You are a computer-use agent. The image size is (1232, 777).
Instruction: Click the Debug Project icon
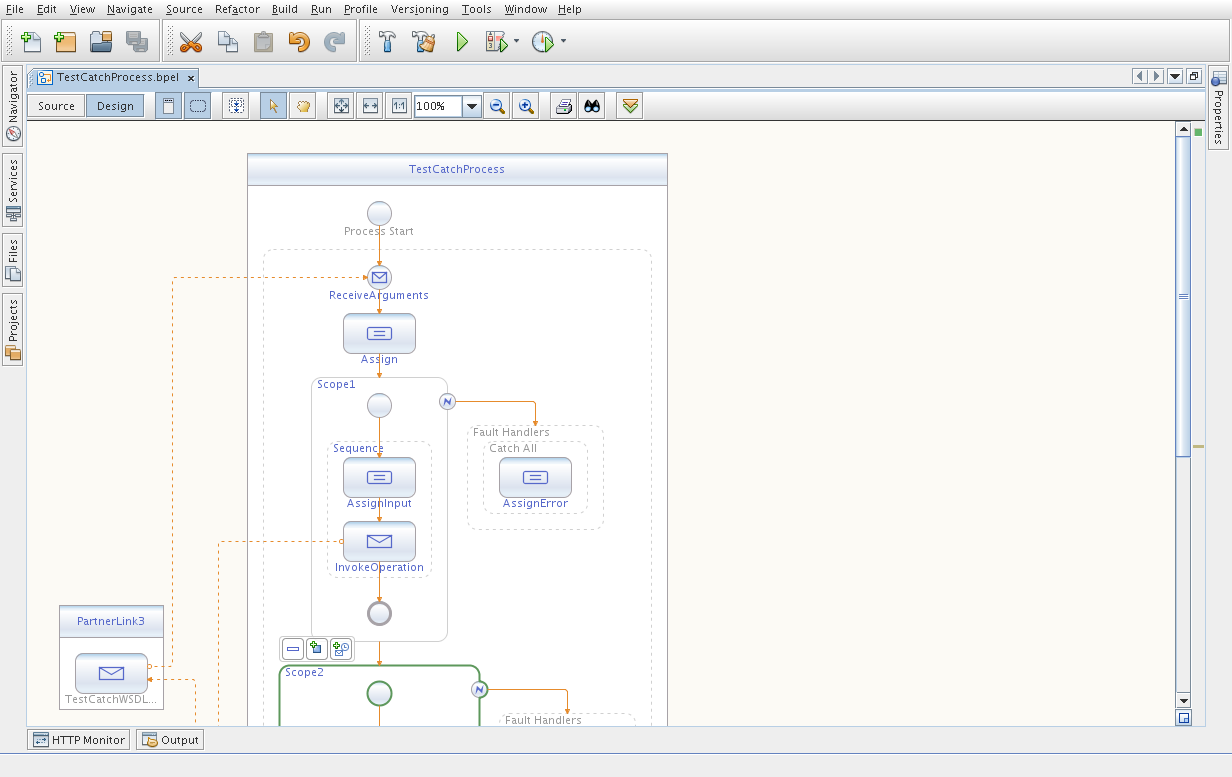(x=497, y=42)
